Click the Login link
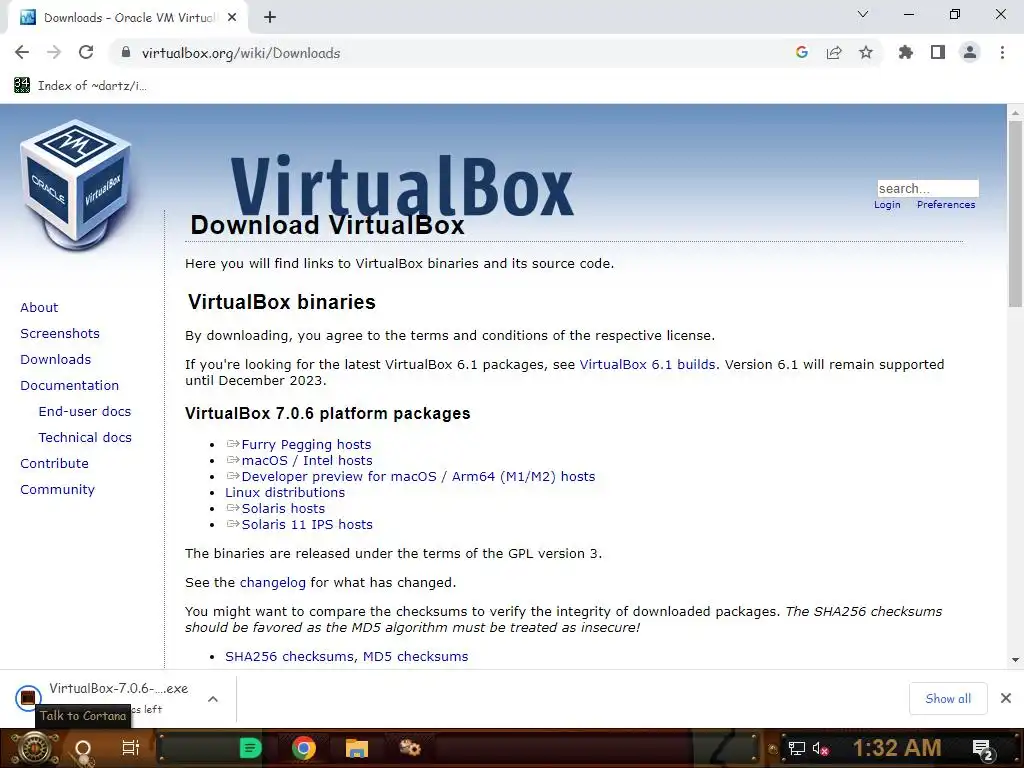Image resolution: width=1024 pixels, height=768 pixels. pyautogui.click(x=887, y=204)
